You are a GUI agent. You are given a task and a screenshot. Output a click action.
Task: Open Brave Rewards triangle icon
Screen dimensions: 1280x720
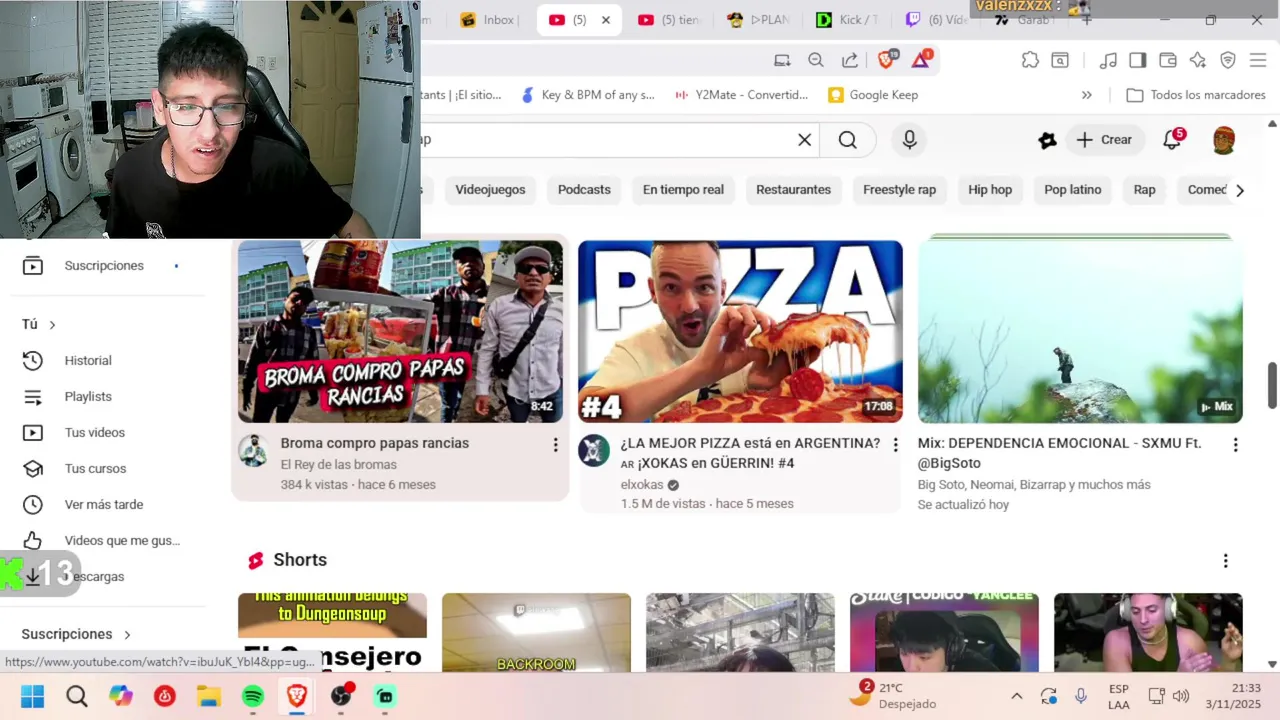tap(921, 60)
